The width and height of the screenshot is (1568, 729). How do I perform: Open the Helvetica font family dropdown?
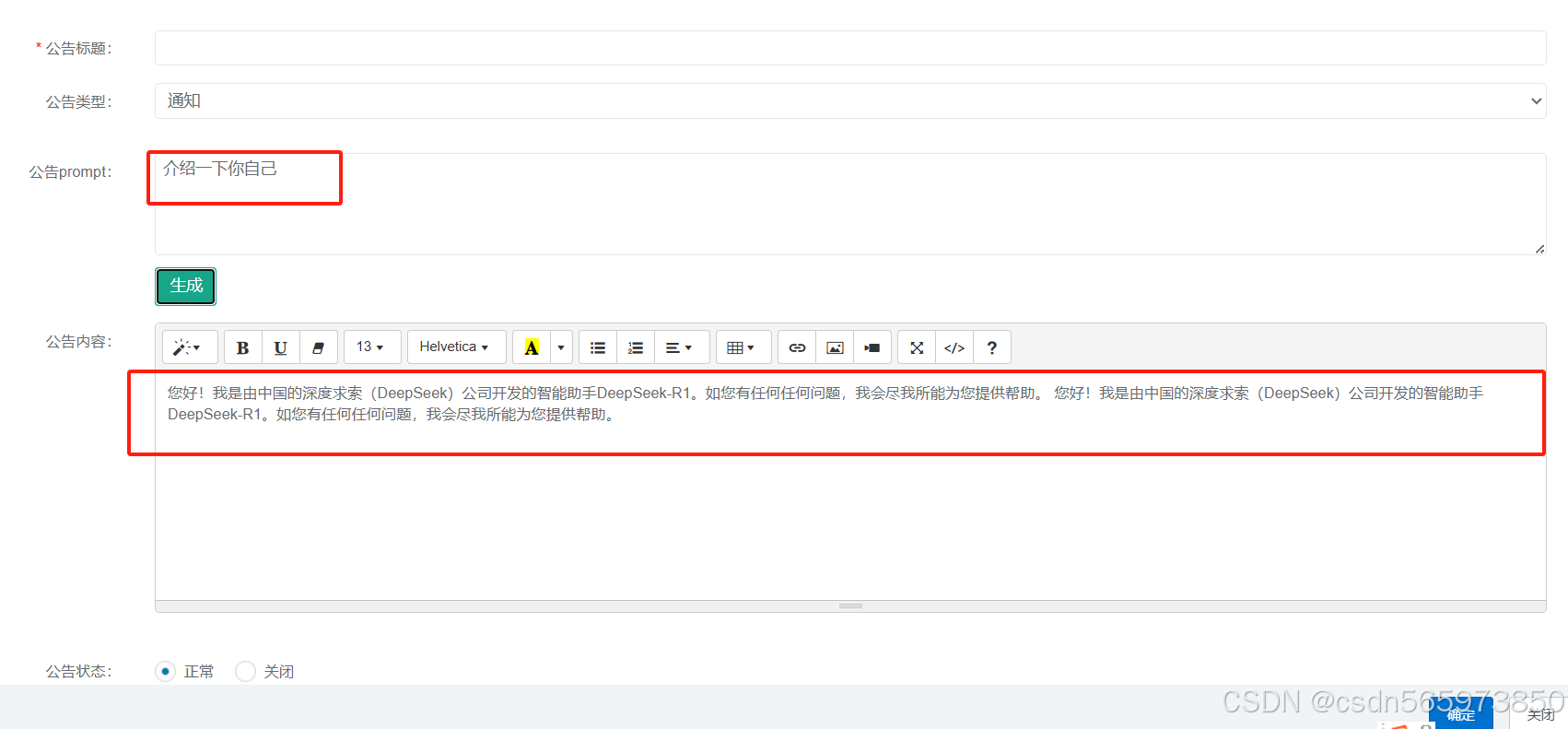pyautogui.click(x=456, y=347)
